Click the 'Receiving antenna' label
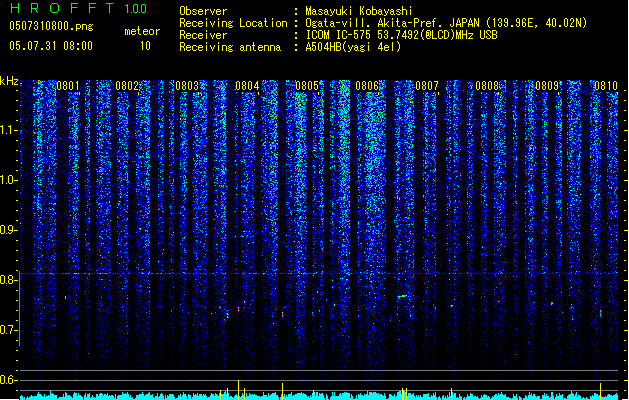 [x=230, y=47]
